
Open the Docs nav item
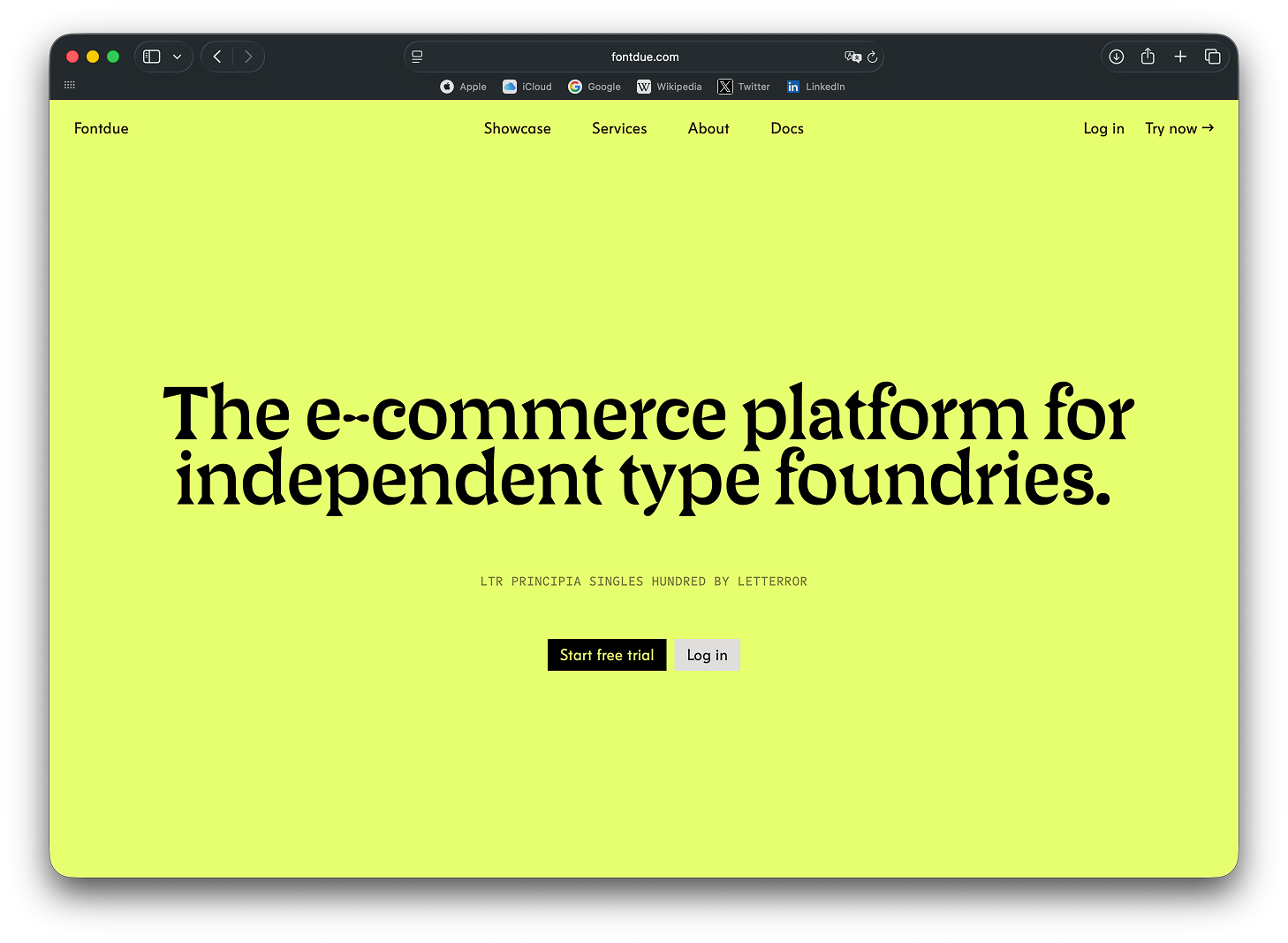787,128
